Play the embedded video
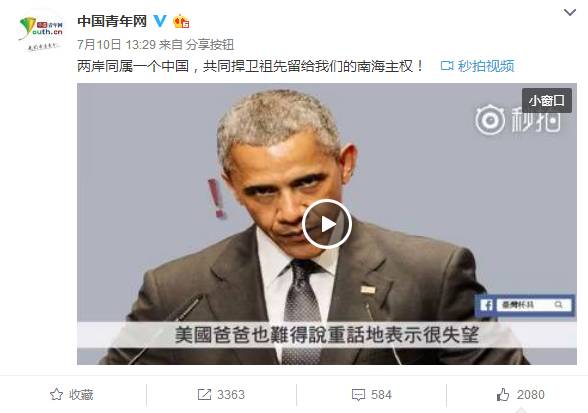This screenshot has width=588, height=413. click(x=327, y=224)
